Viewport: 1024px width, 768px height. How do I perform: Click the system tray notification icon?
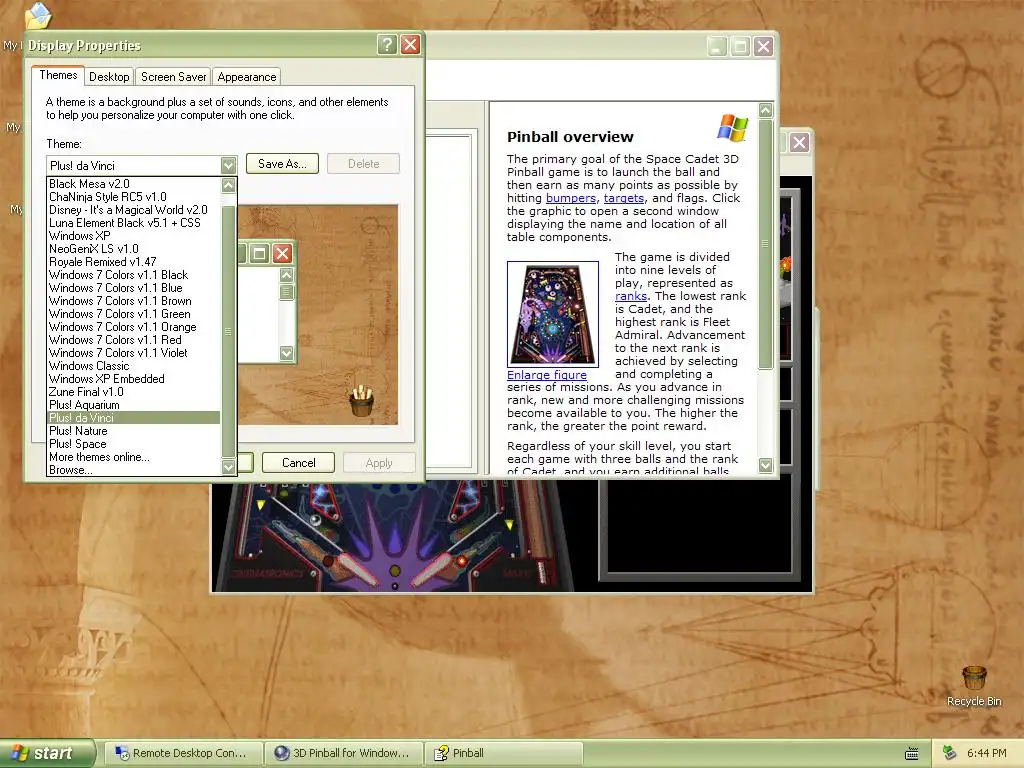pyautogui.click(x=949, y=753)
